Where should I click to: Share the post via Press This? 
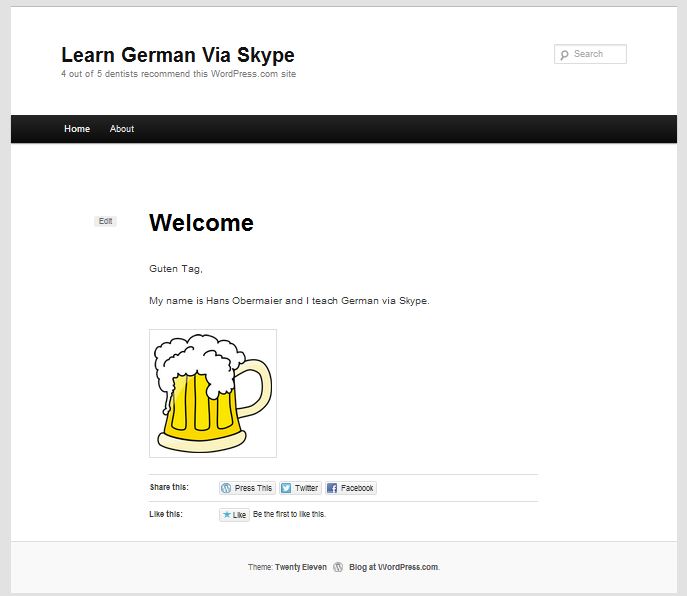248,488
